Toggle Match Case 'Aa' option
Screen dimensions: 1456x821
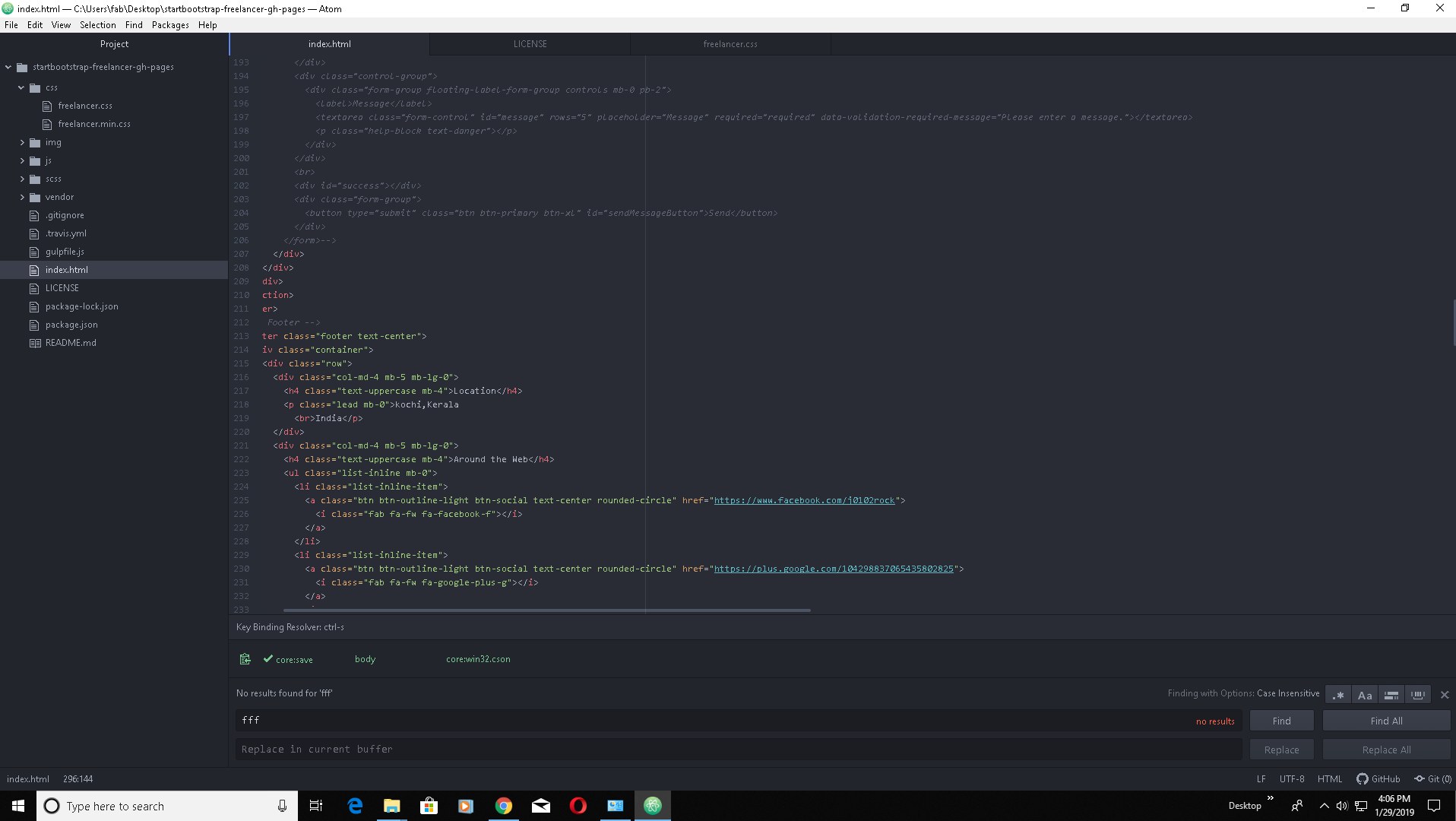point(1365,695)
